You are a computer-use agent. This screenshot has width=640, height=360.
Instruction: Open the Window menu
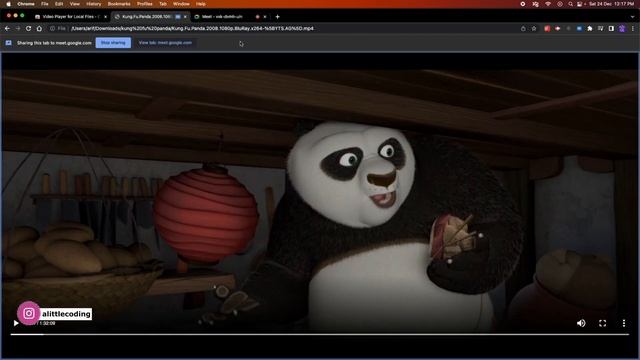(181, 4)
